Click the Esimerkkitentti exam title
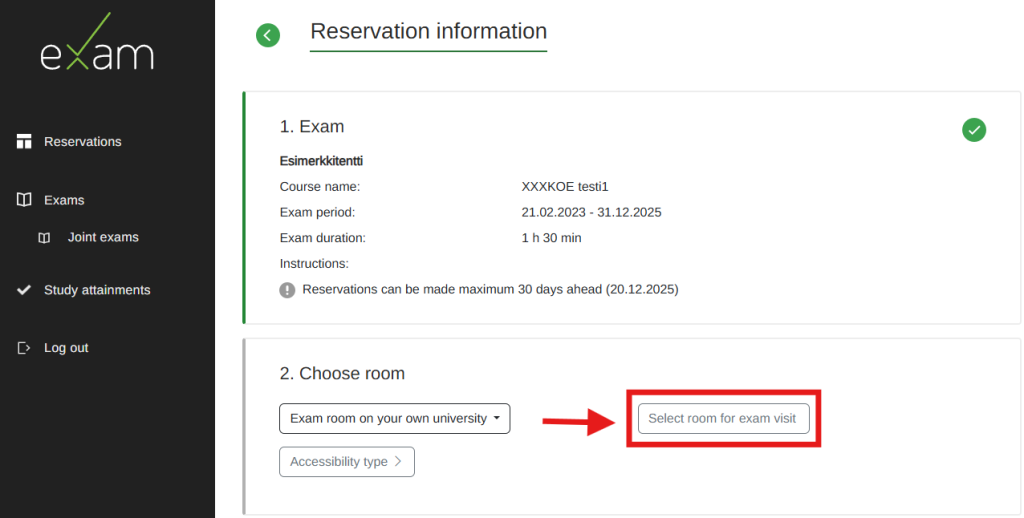The image size is (1024, 518). click(x=320, y=160)
